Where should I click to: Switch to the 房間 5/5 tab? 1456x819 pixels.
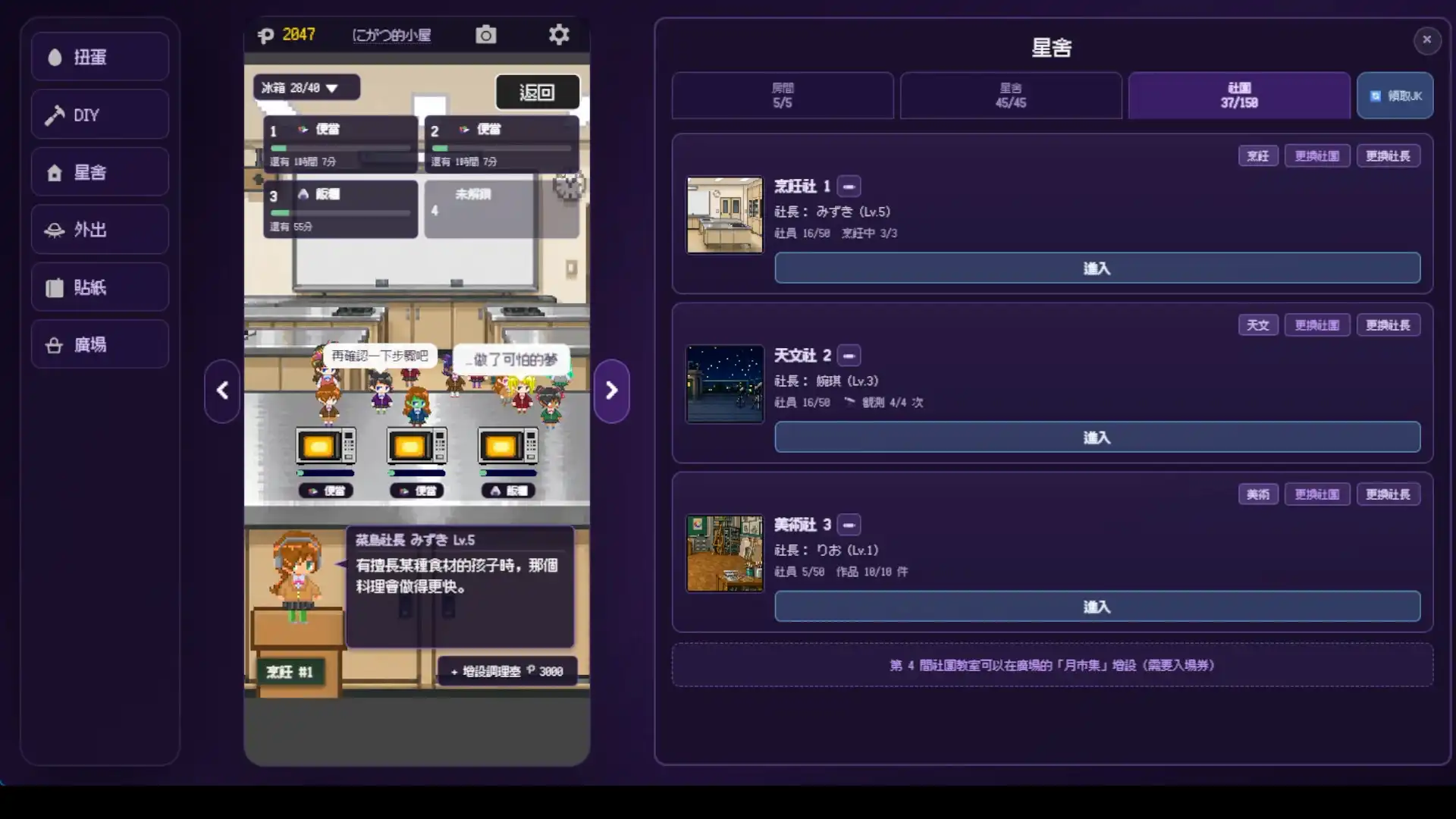tap(783, 96)
